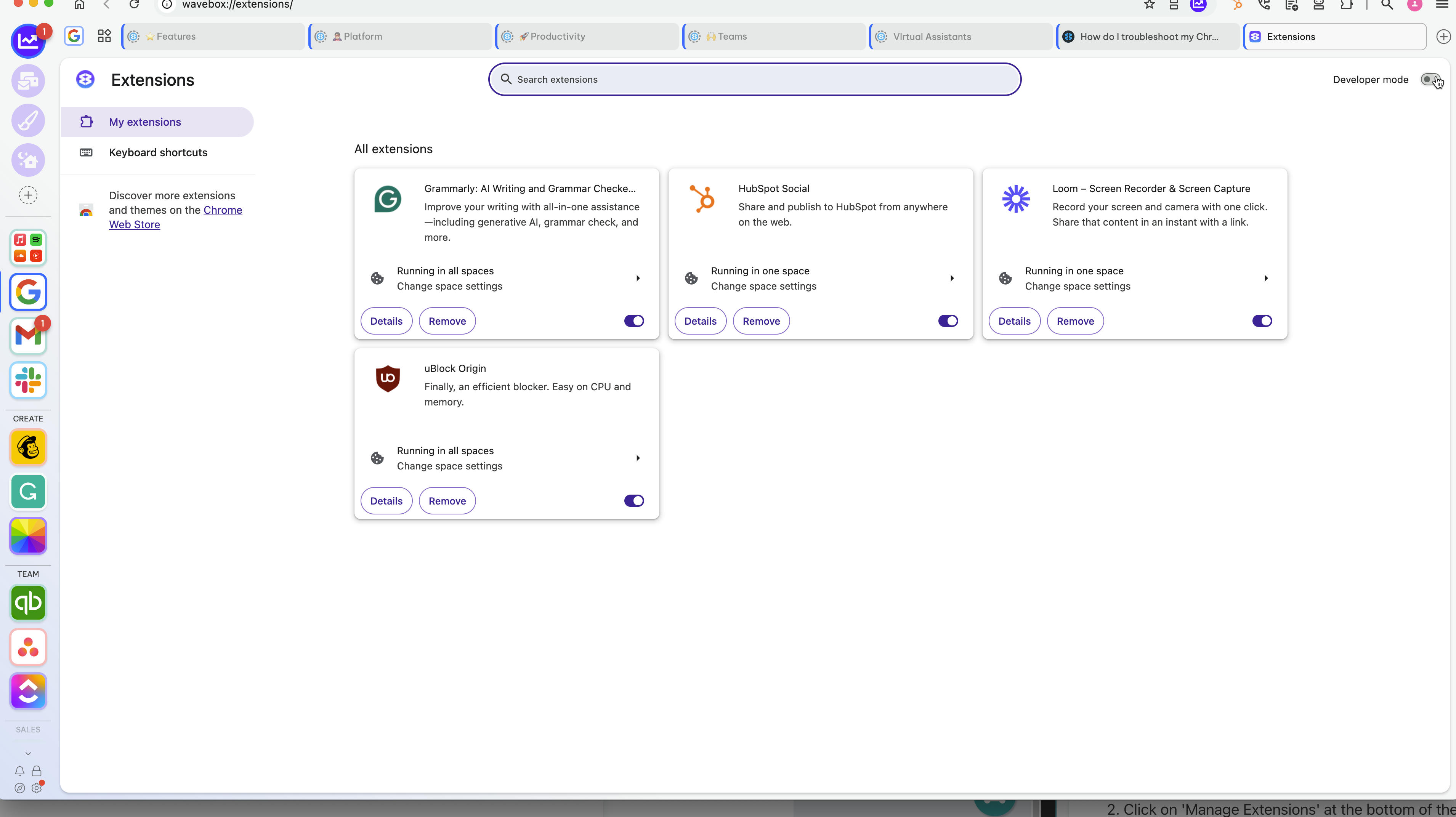Disable the Loom extension toggle
The image size is (1456, 817).
coord(1262,321)
